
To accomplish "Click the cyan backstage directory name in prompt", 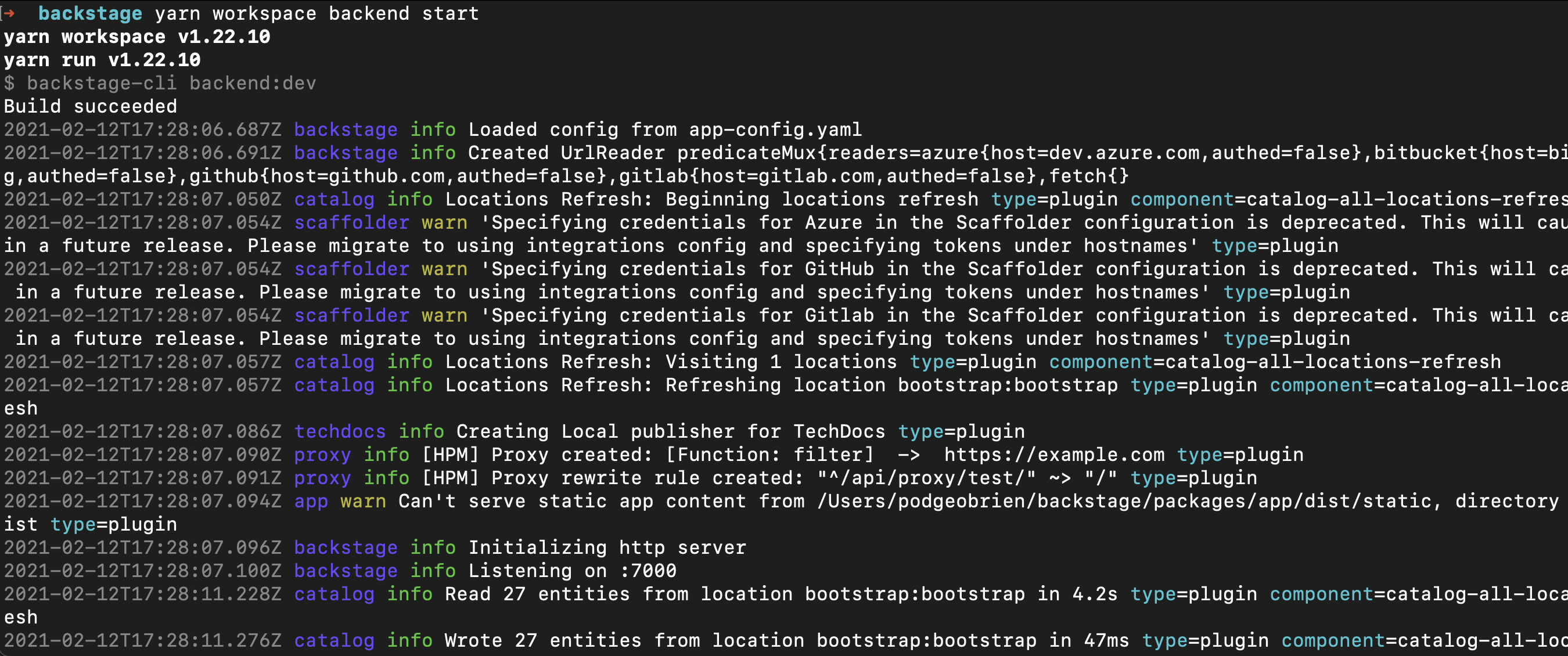I will 90,13.
